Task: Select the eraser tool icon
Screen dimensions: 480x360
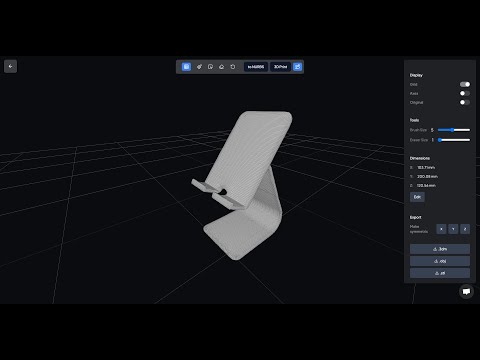Action: point(221,67)
